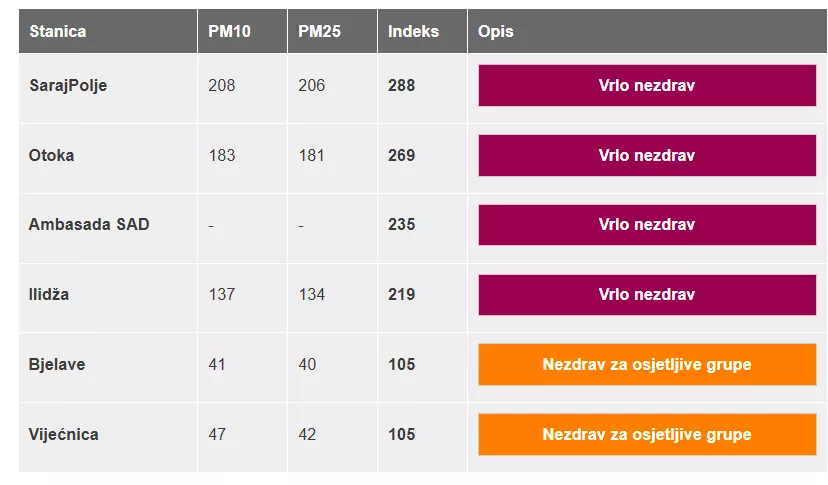Click Bjelave's orange Nezdrav za osjetljive grupe badge

[x=647, y=365]
